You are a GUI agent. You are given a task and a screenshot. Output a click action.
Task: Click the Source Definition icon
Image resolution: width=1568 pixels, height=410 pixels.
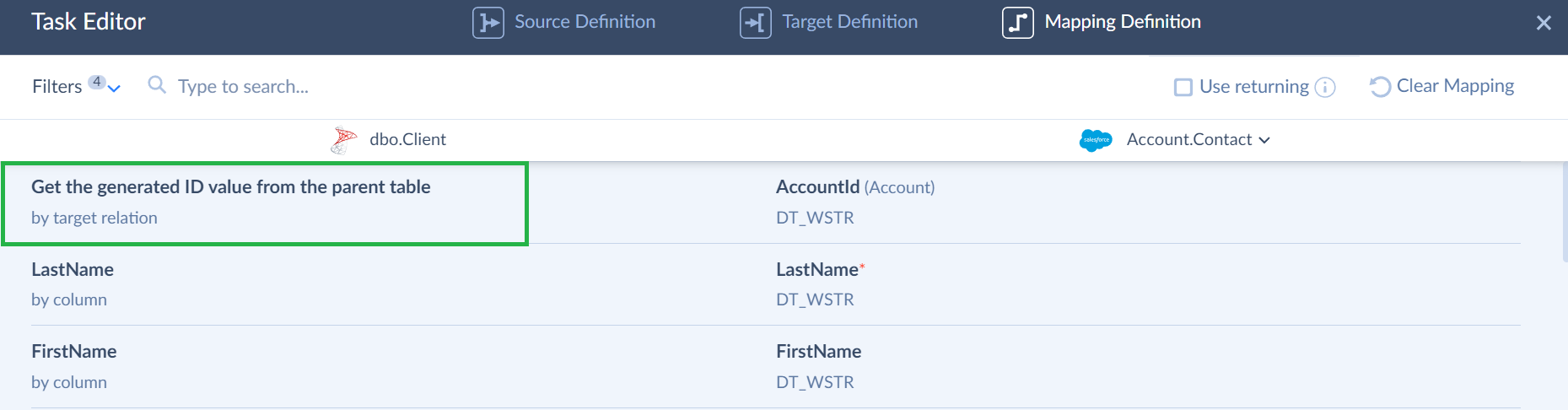(x=488, y=23)
